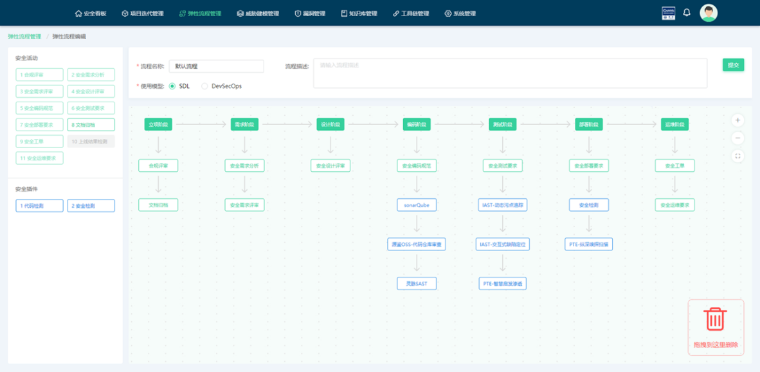Pick activity '9 安全工单' in the sidebar
This screenshot has height=372, width=760.
(x=39, y=141)
